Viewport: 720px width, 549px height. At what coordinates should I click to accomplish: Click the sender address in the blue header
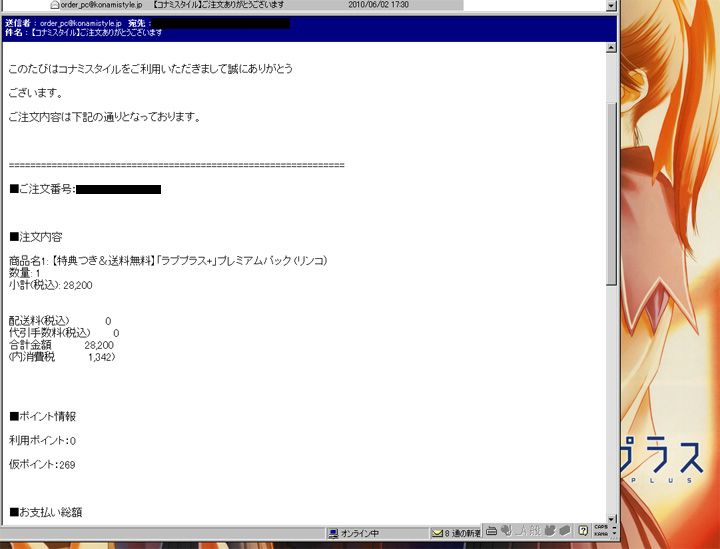[x=81, y=23]
